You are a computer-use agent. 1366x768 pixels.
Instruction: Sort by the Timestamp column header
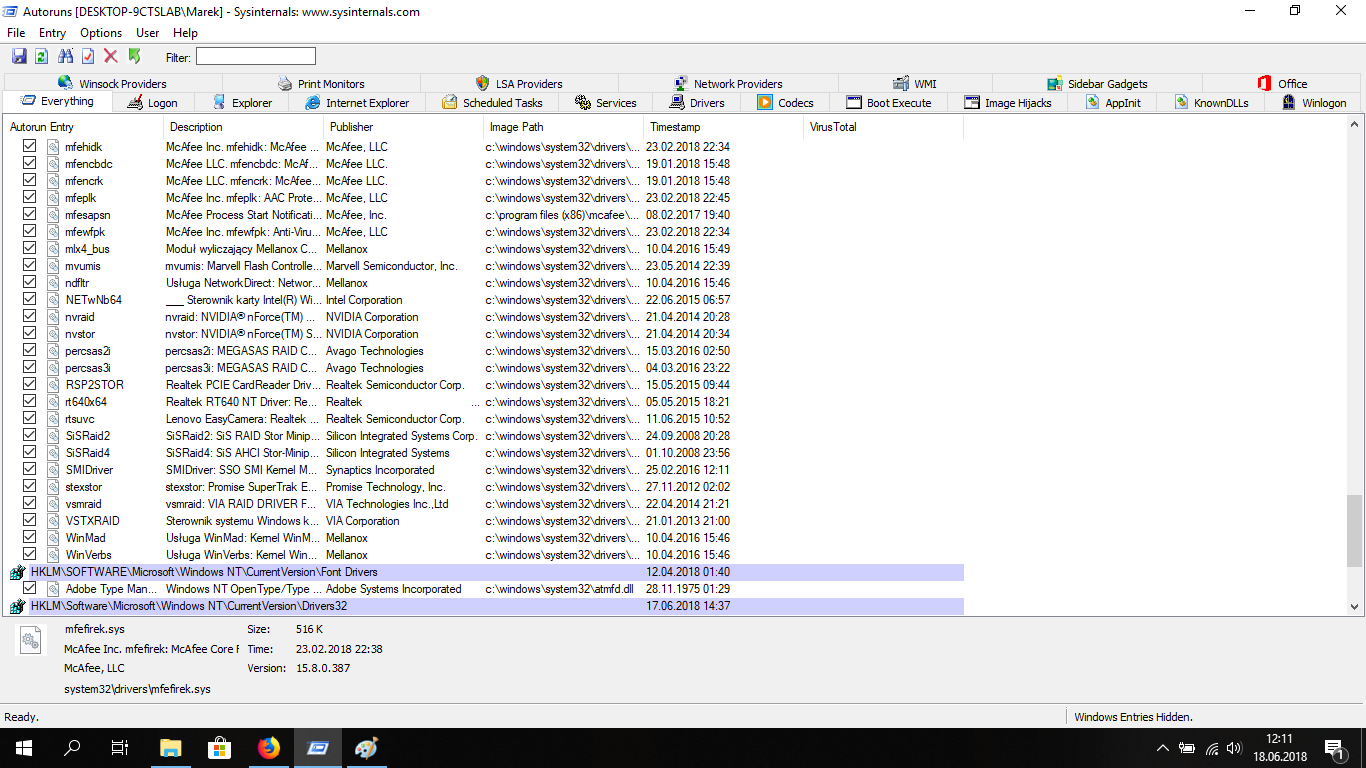tap(724, 127)
